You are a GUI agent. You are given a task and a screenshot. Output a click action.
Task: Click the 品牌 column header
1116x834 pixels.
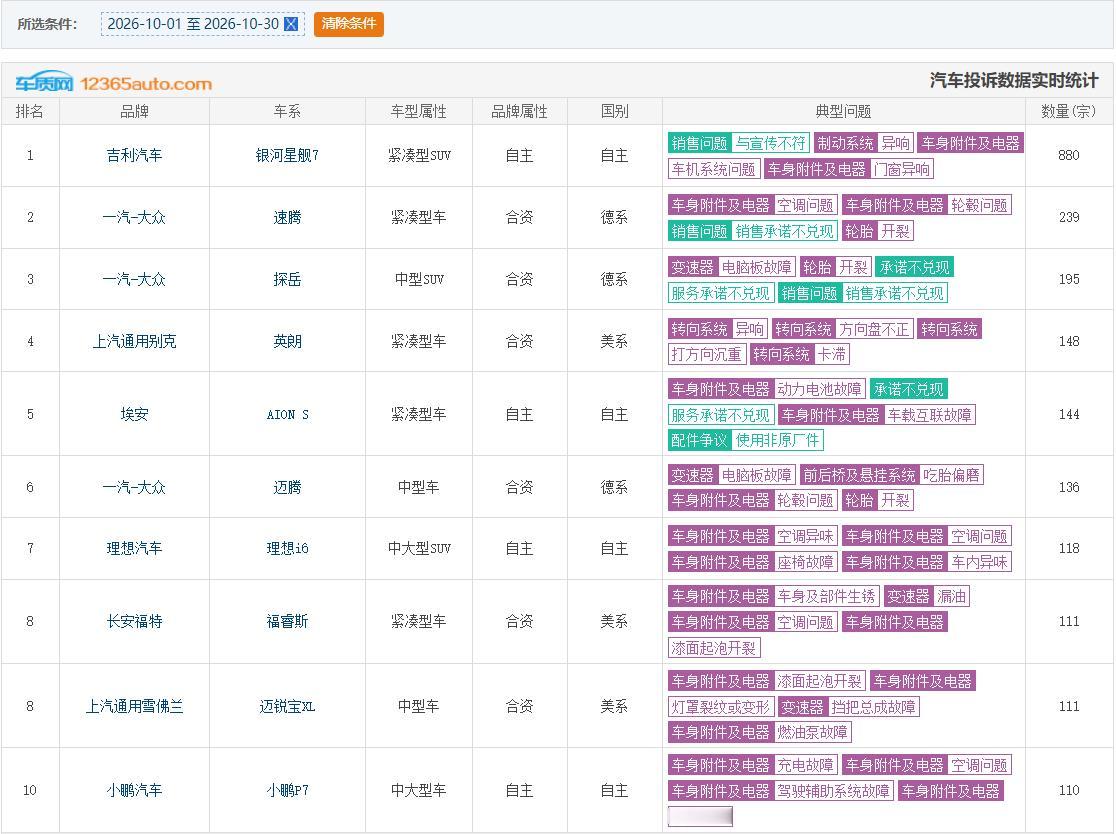tap(134, 111)
